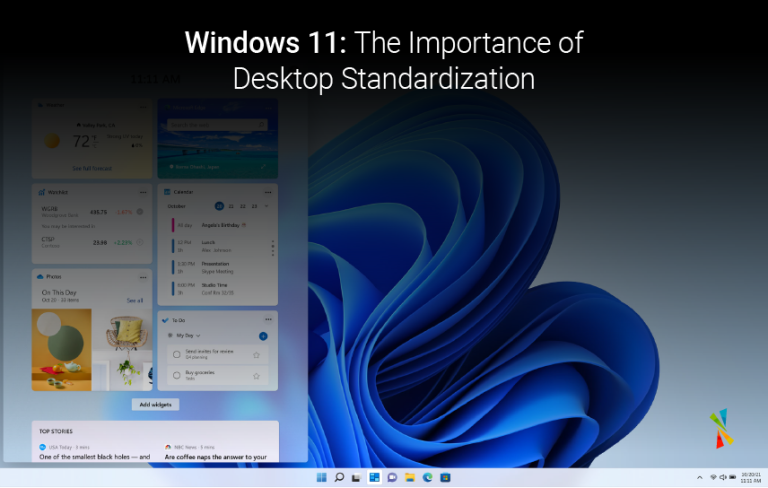Image resolution: width=768 pixels, height=488 pixels.
Task: Click the Watchlist widget title
Action: click(x=58, y=193)
